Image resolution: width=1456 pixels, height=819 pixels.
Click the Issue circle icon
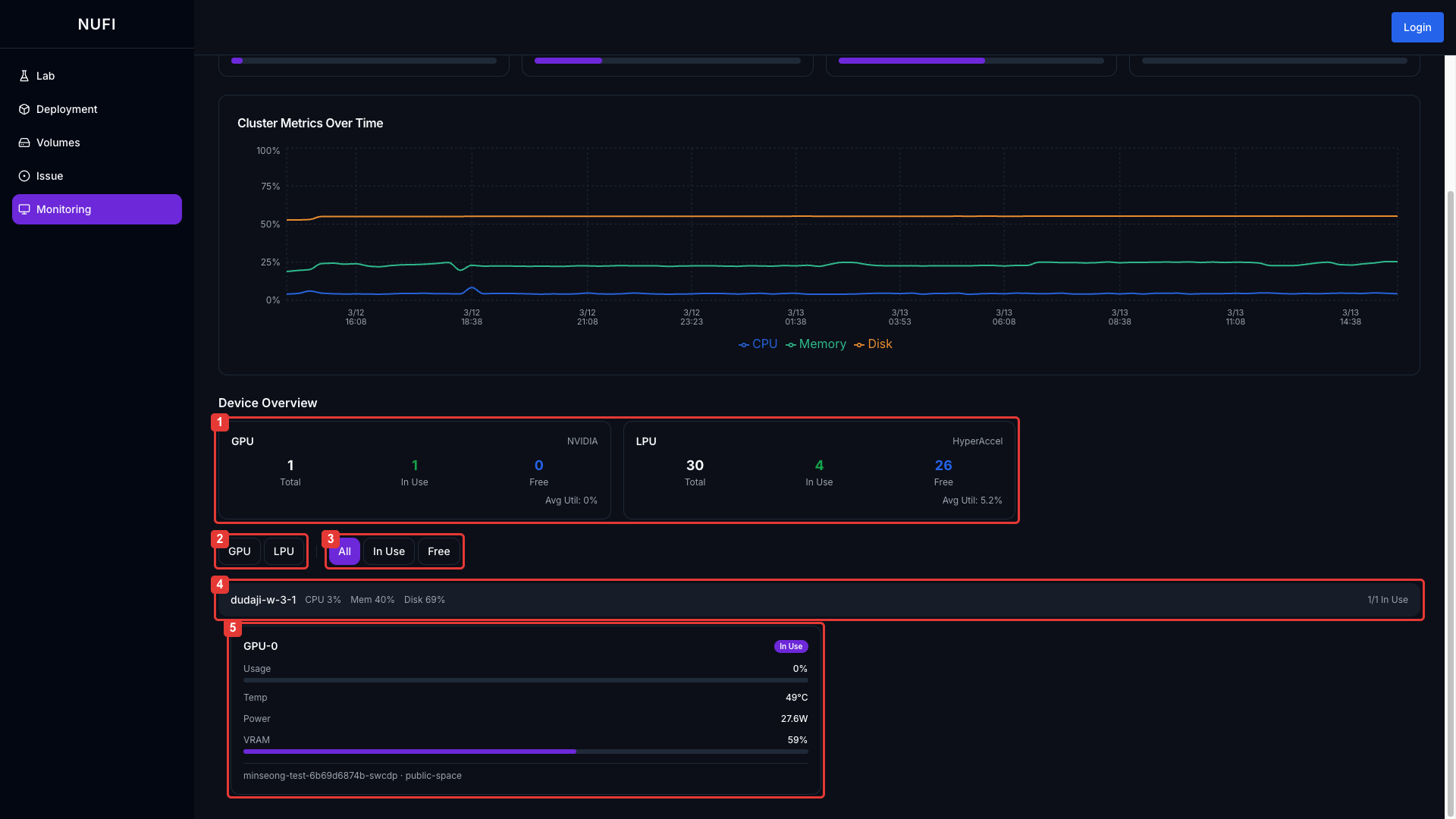(24, 176)
